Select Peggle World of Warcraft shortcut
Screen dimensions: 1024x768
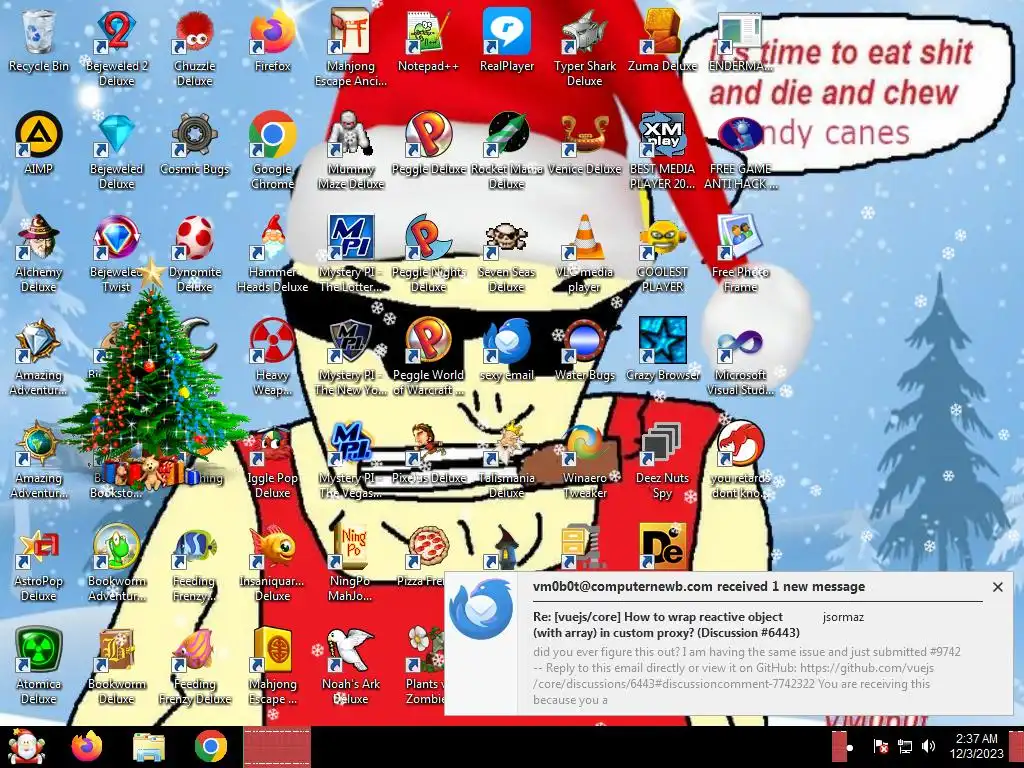428,357
